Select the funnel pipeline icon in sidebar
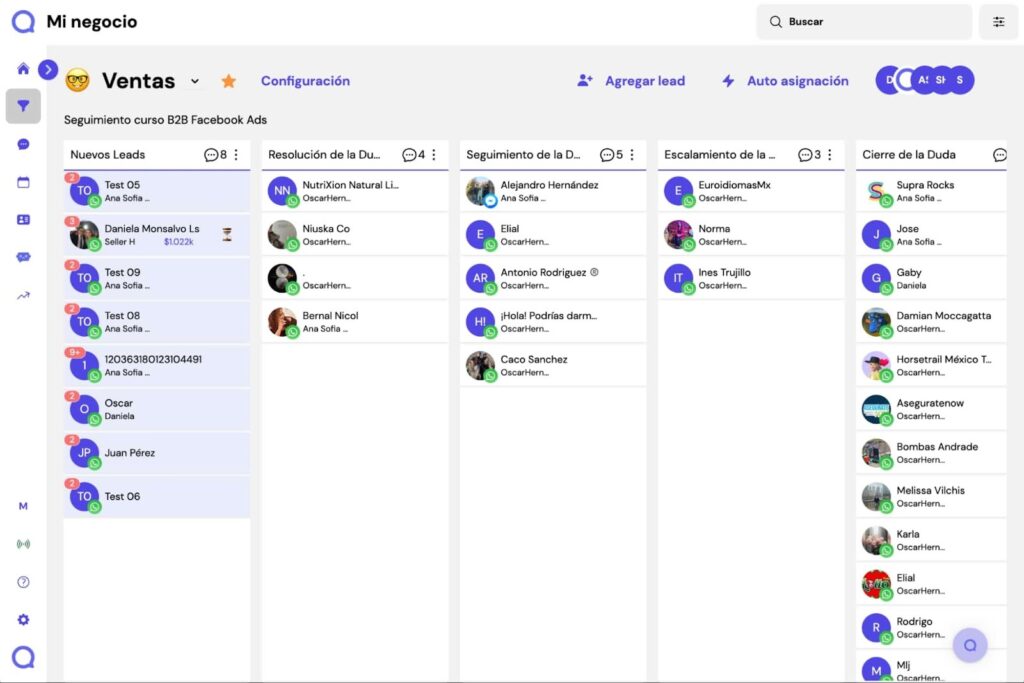1024x683 pixels. (23, 105)
